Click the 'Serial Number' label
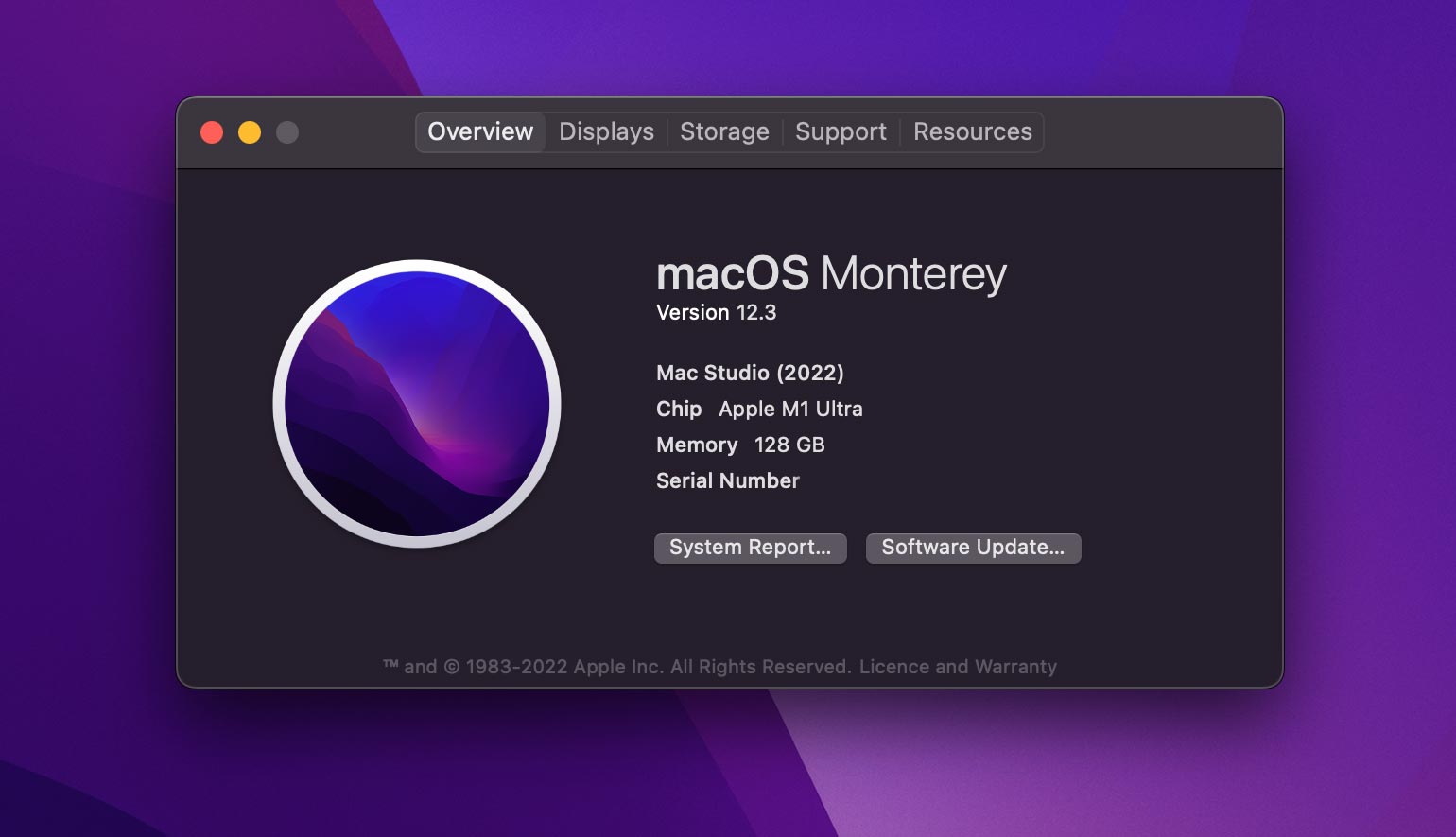The image size is (1456, 837). click(727, 480)
